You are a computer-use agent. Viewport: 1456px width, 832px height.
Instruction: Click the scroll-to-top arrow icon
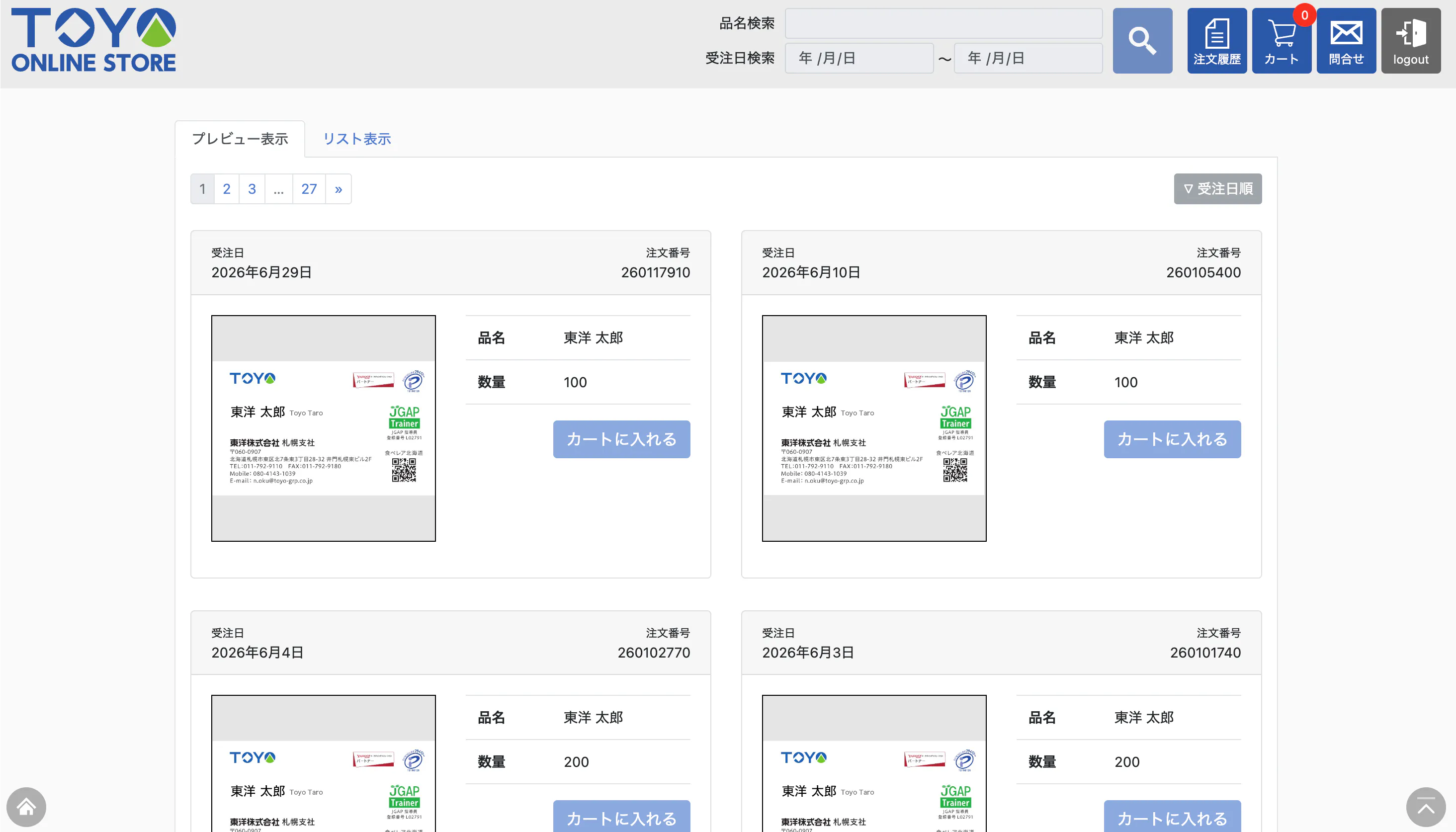pyautogui.click(x=1426, y=807)
